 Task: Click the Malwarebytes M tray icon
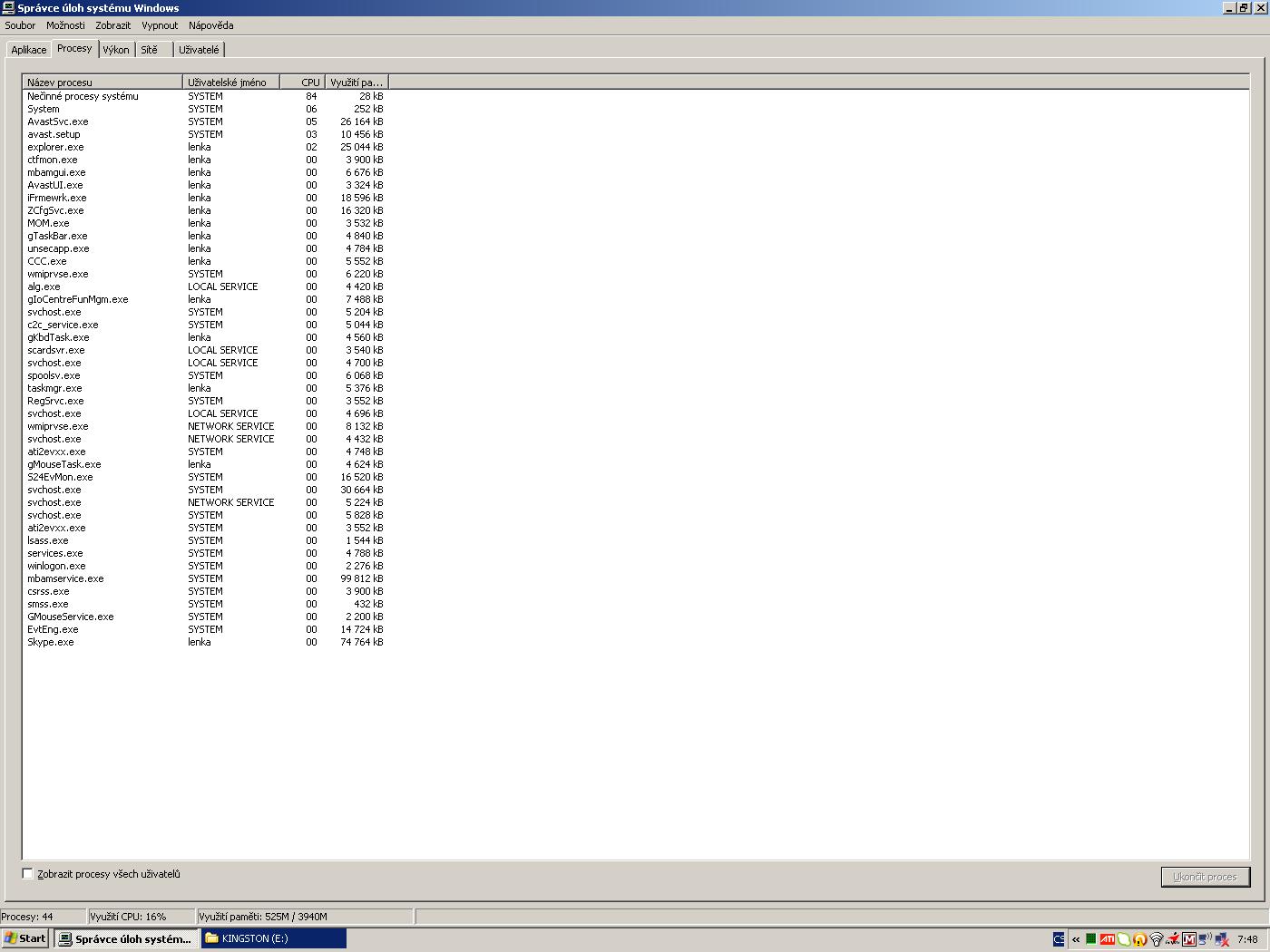click(x=1189, y=939)
